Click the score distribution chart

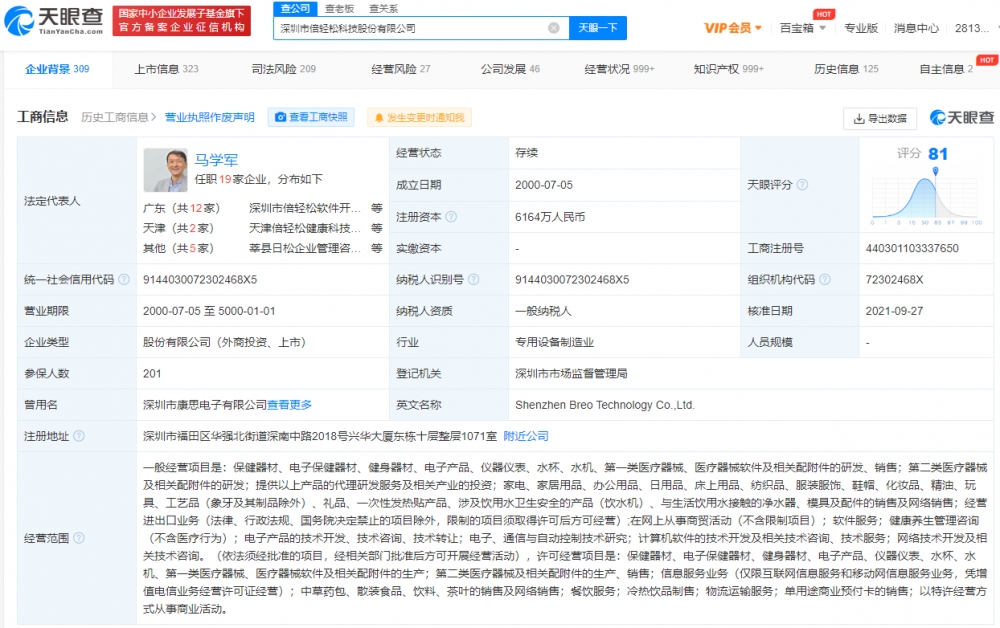[x=927, y=198]
